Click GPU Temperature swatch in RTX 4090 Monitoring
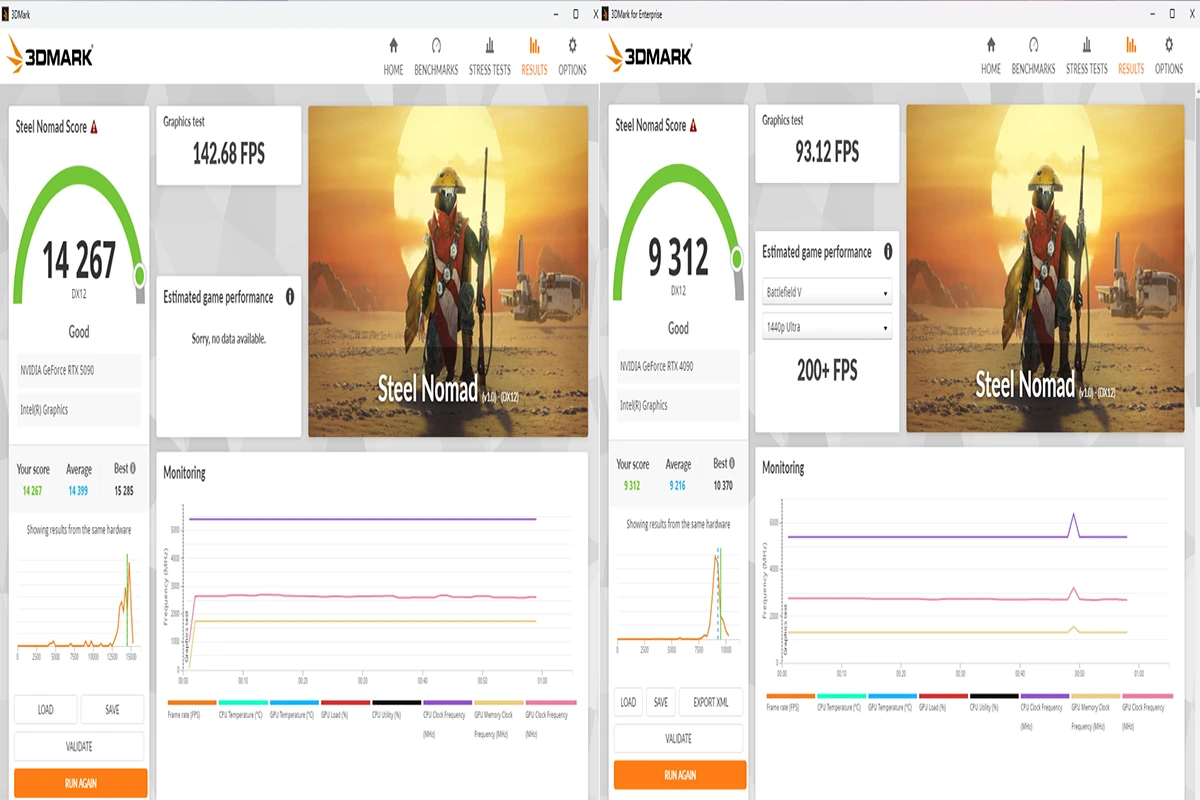 (893, 696)
